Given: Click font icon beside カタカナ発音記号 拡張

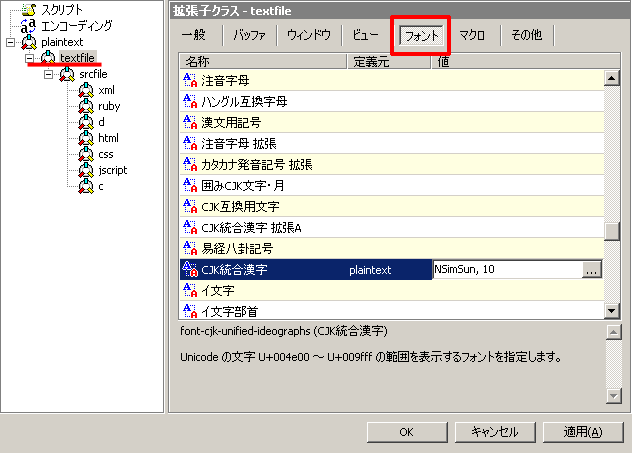Looking at the screenshot, I should [x=190, y=164].
